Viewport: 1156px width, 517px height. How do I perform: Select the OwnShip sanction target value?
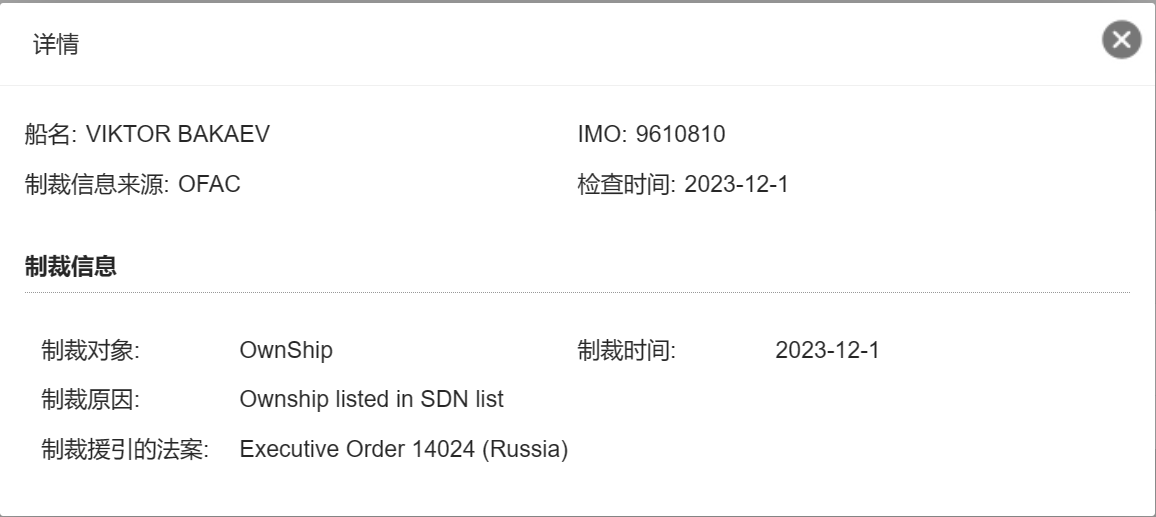(286, 350)
